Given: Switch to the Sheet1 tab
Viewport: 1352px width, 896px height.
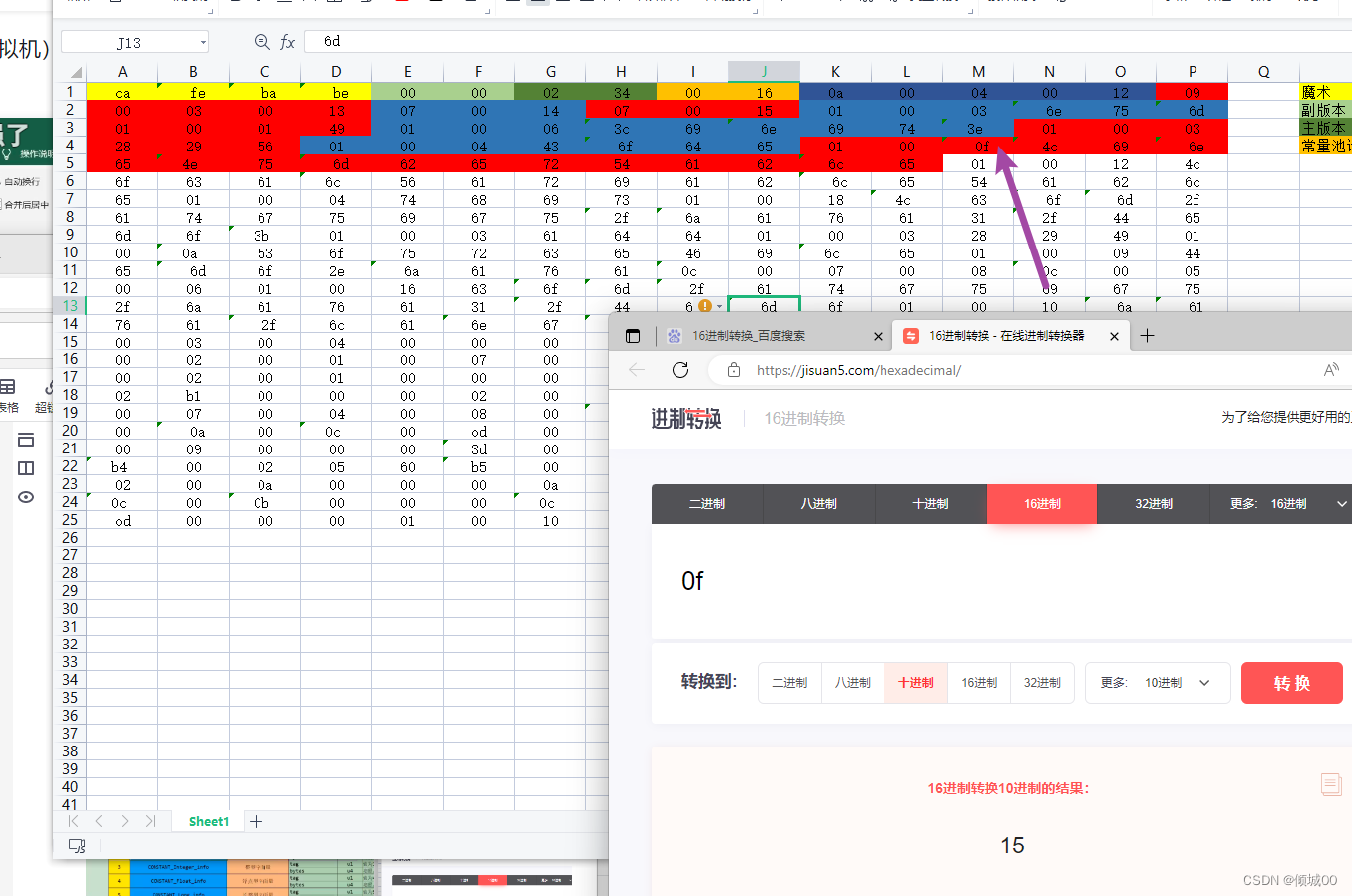Looking at the screenshot, I should point(209,821).
